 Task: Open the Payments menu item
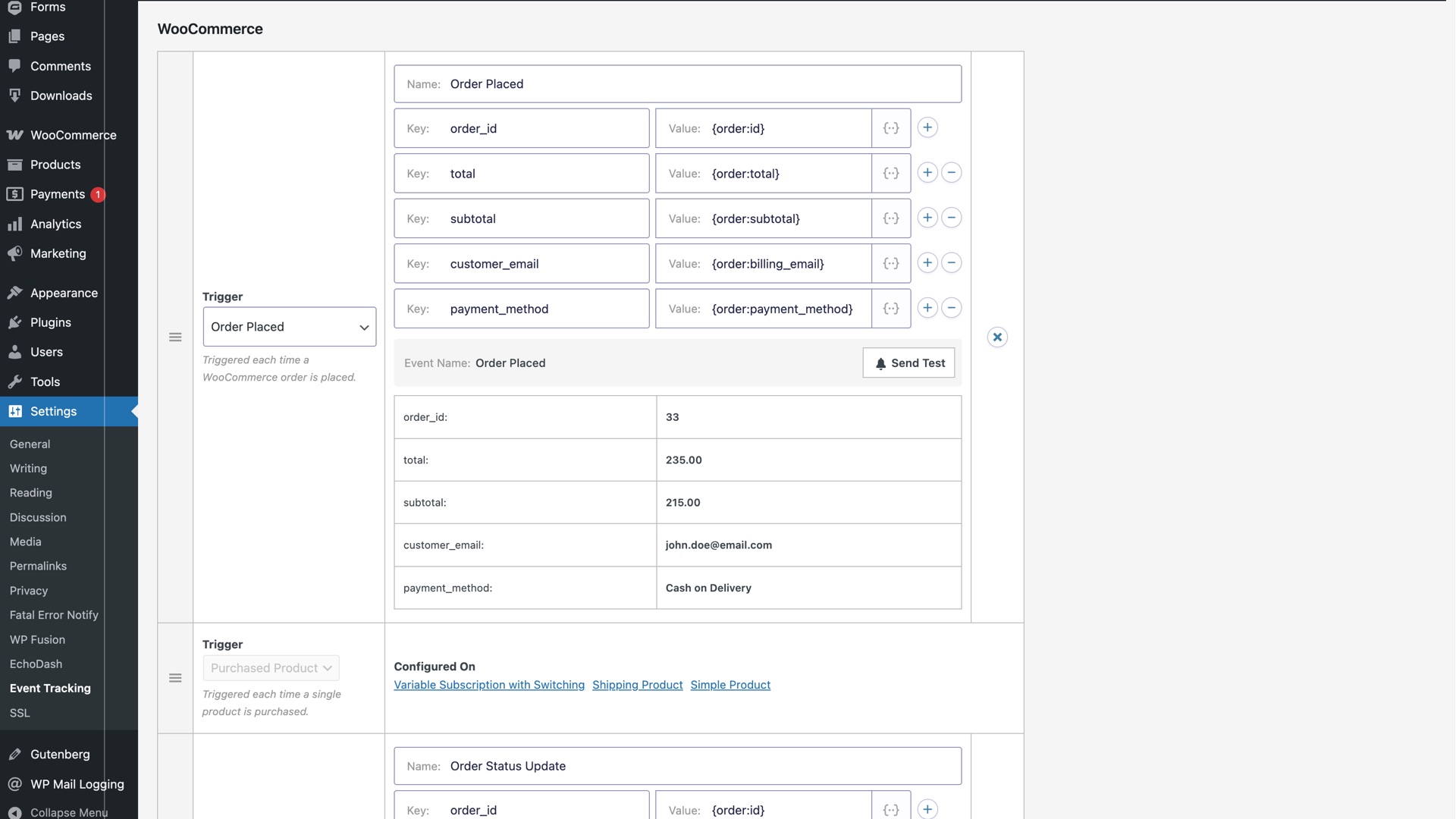click(58, 194)
